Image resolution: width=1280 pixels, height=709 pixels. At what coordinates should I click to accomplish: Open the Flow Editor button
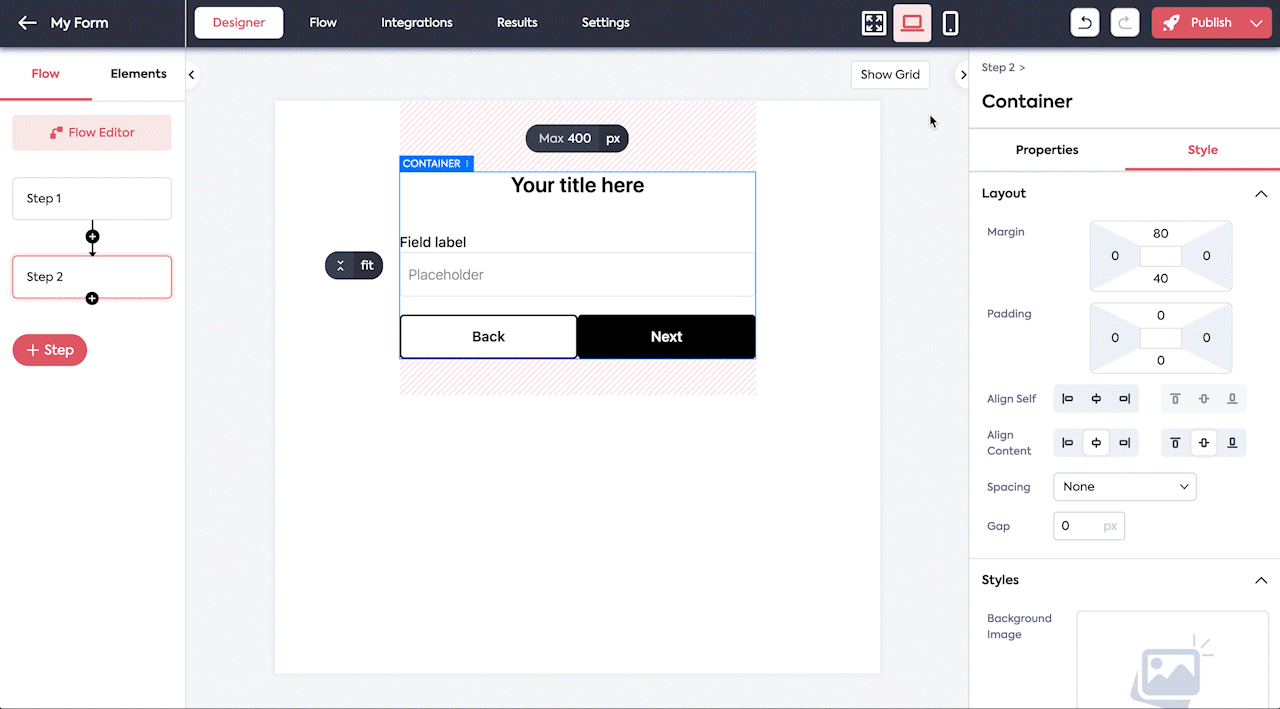(x=92, y=133)
